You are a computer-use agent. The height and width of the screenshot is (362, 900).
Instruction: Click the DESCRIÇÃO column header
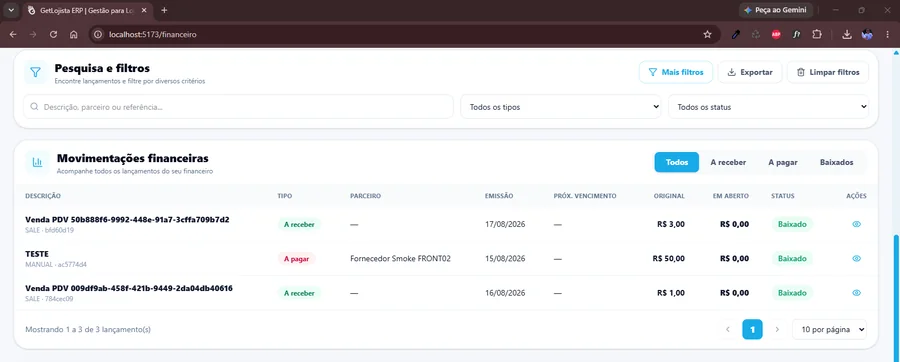[43, 196]
